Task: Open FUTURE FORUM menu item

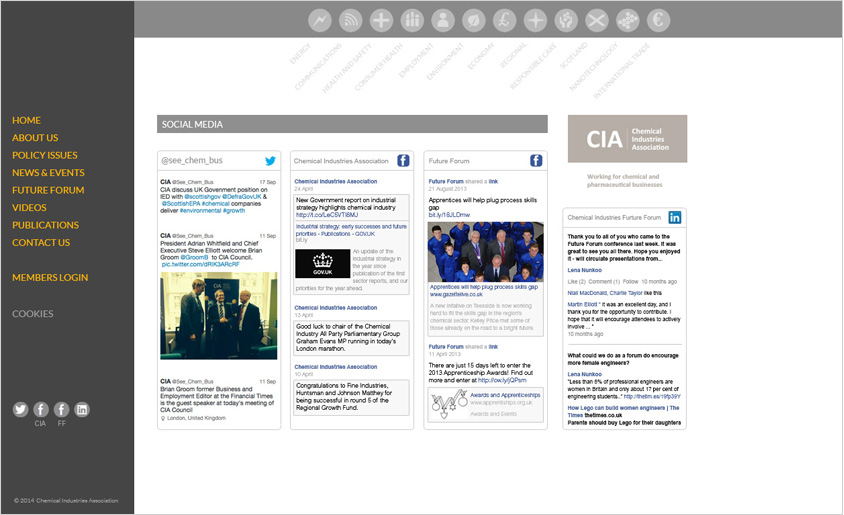Action: point(48,191)
